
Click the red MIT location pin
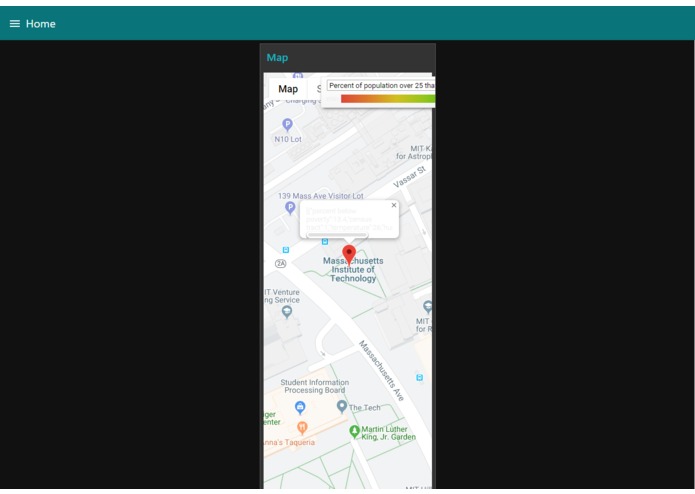349,255
